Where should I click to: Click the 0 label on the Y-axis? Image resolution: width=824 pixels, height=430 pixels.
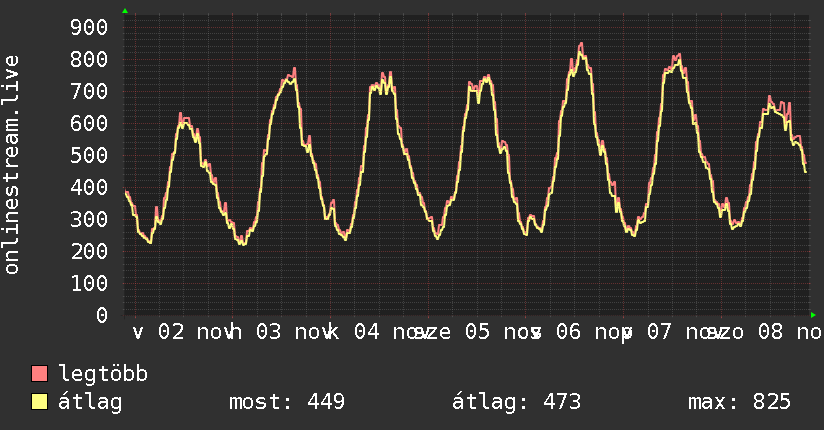(101, 315)
